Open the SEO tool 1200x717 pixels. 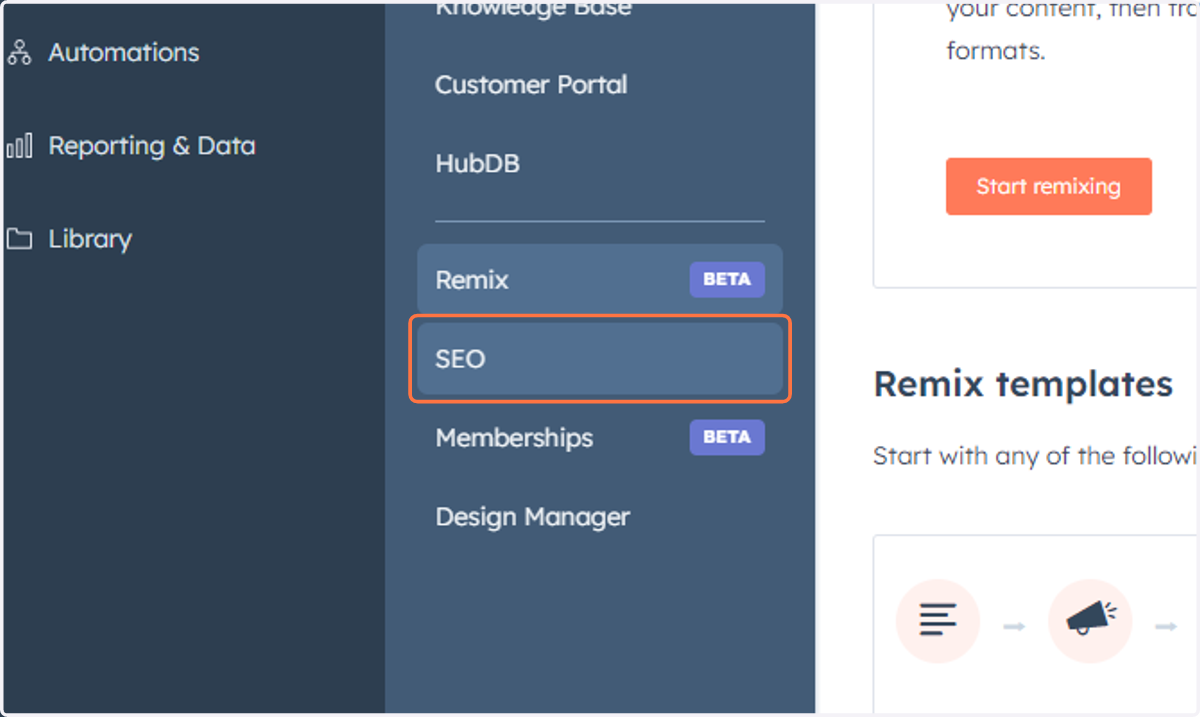pyautogui.click(x=599, y=358)
